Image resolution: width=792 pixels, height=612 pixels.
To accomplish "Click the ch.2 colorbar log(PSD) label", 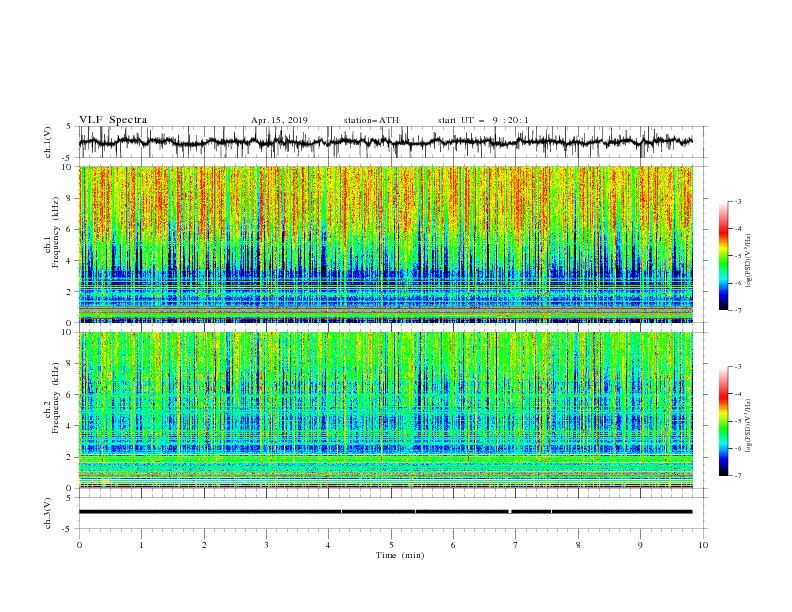I will coord(749,425).
